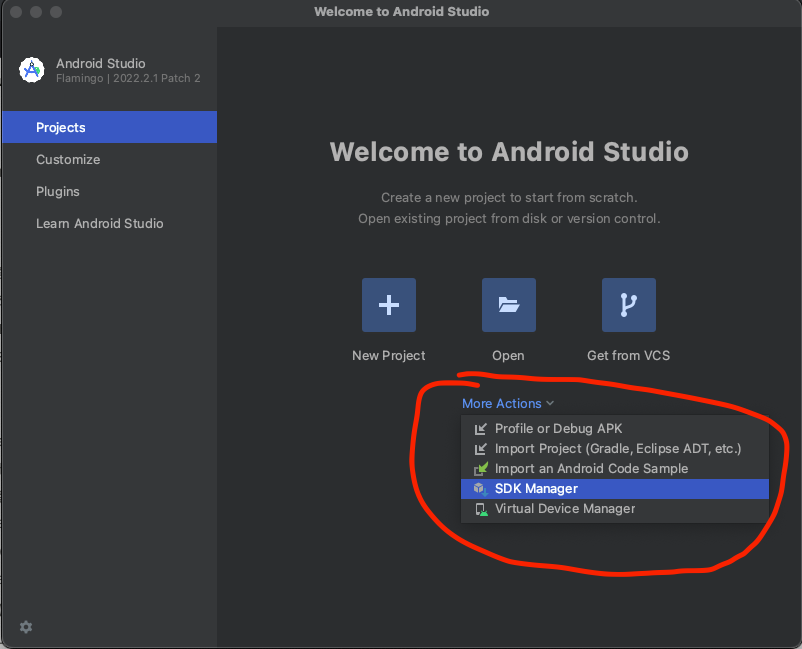Click the 'Create a new project' description text
This screenshot has width=802, height=649.
[509, 197]
